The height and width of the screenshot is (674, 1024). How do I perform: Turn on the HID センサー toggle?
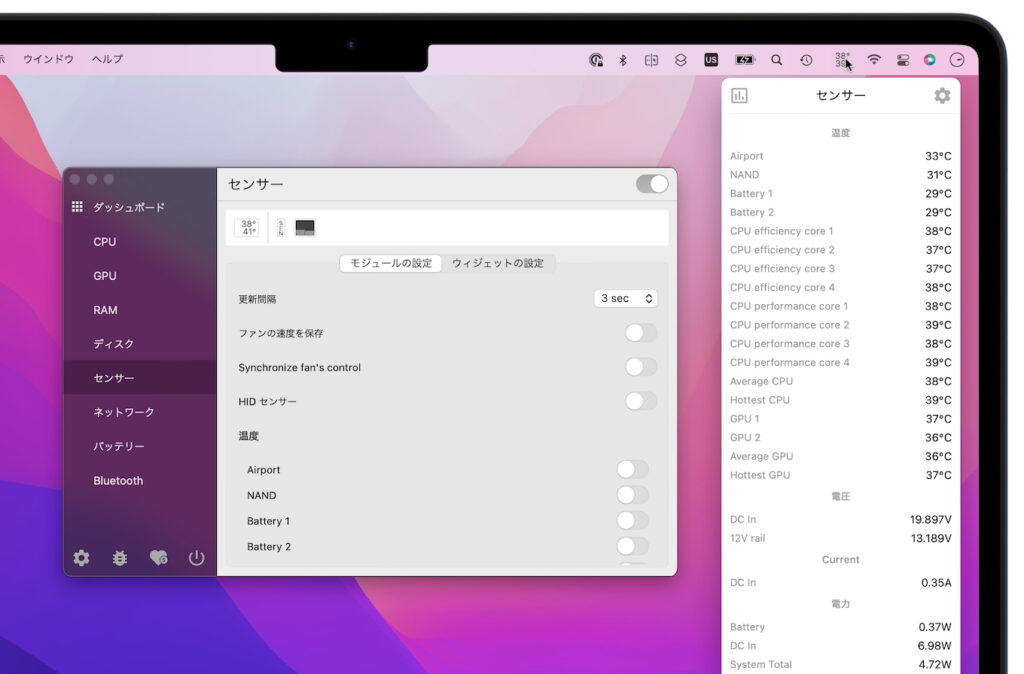(x=640, y=401)
